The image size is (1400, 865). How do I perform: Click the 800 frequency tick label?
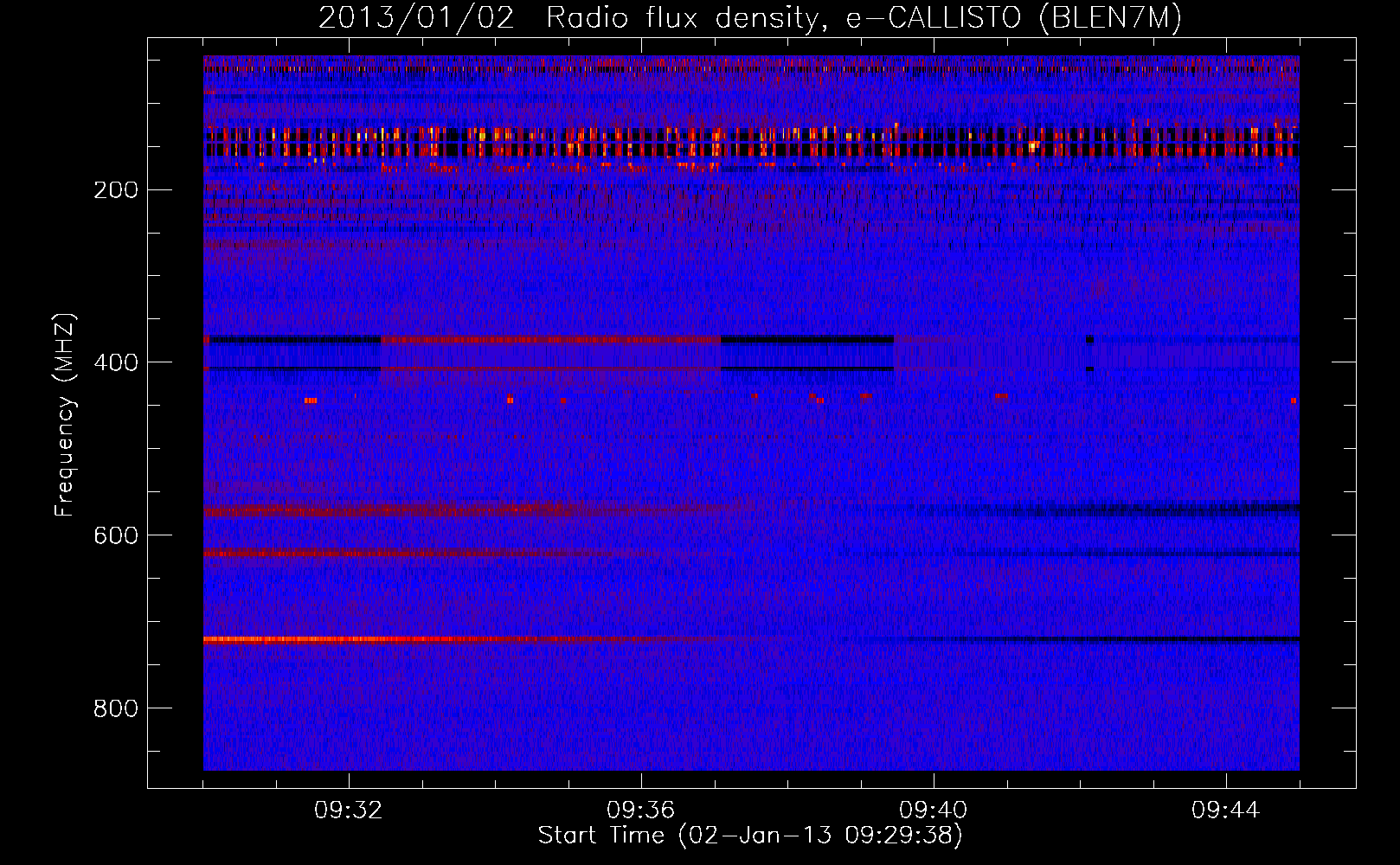pos(116,708)
